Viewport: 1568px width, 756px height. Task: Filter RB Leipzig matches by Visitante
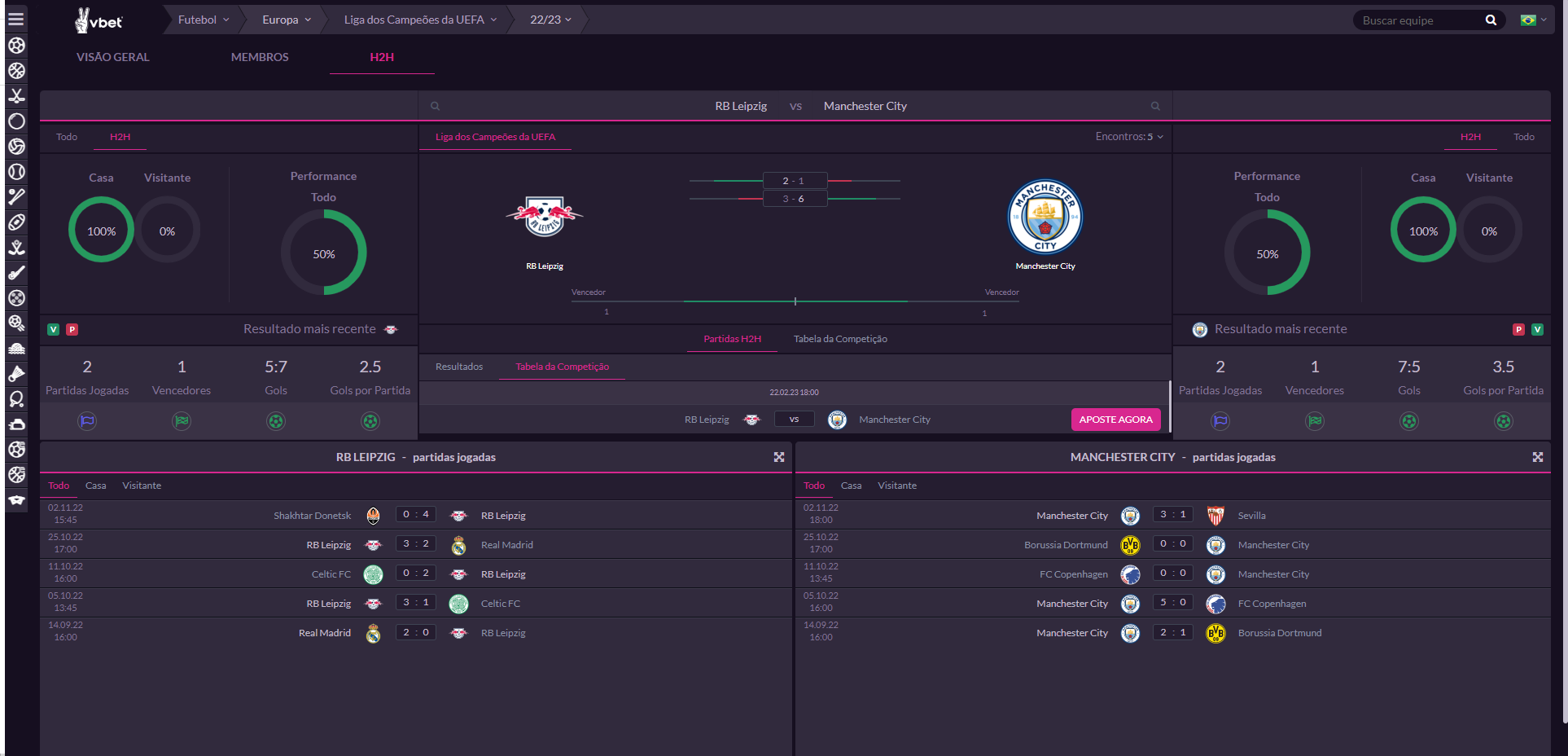coord(142,486)
